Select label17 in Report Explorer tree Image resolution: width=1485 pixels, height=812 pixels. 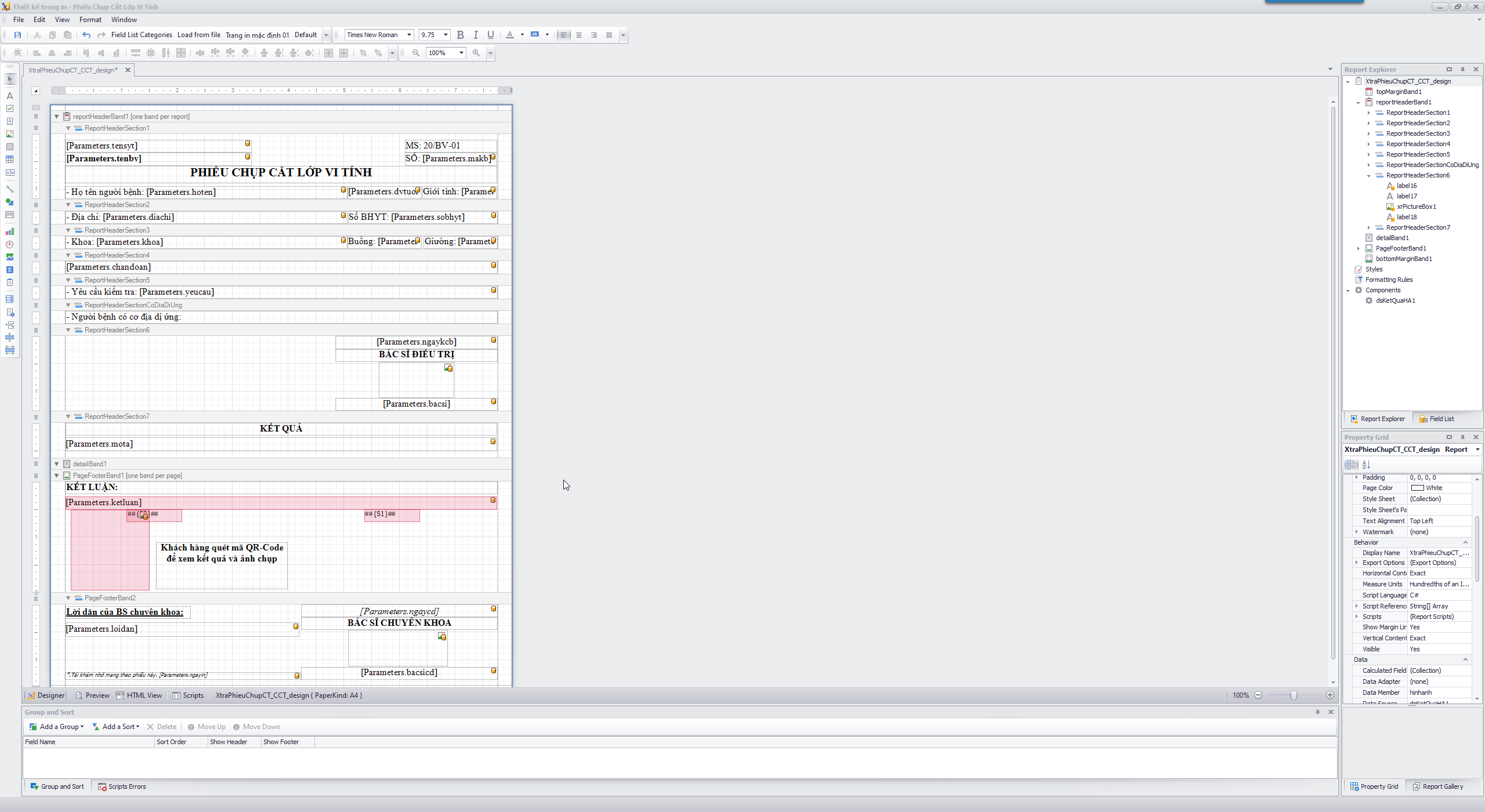(1406, 196)
